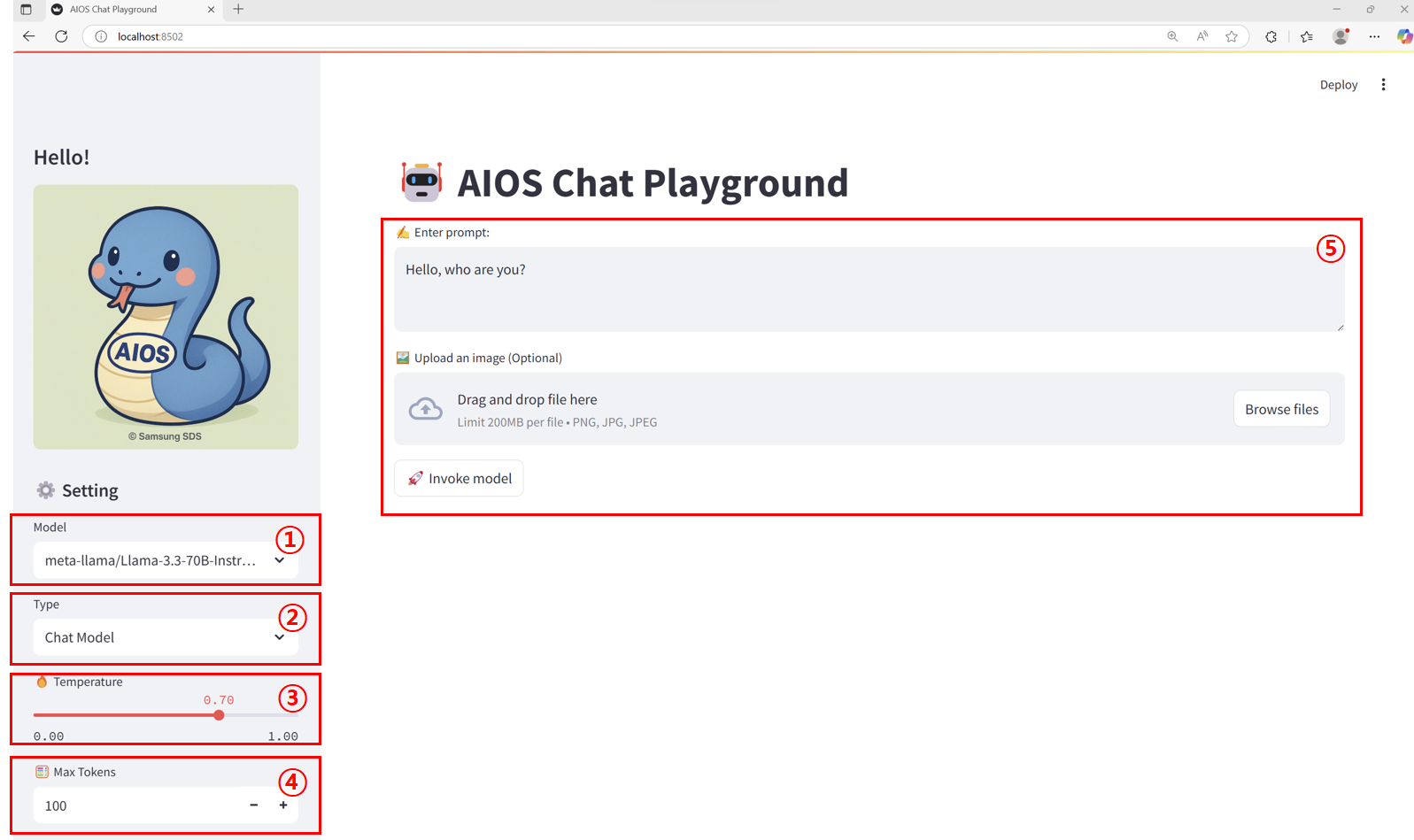
Task: Open a new browser tab
Action: tap(238, 10)
